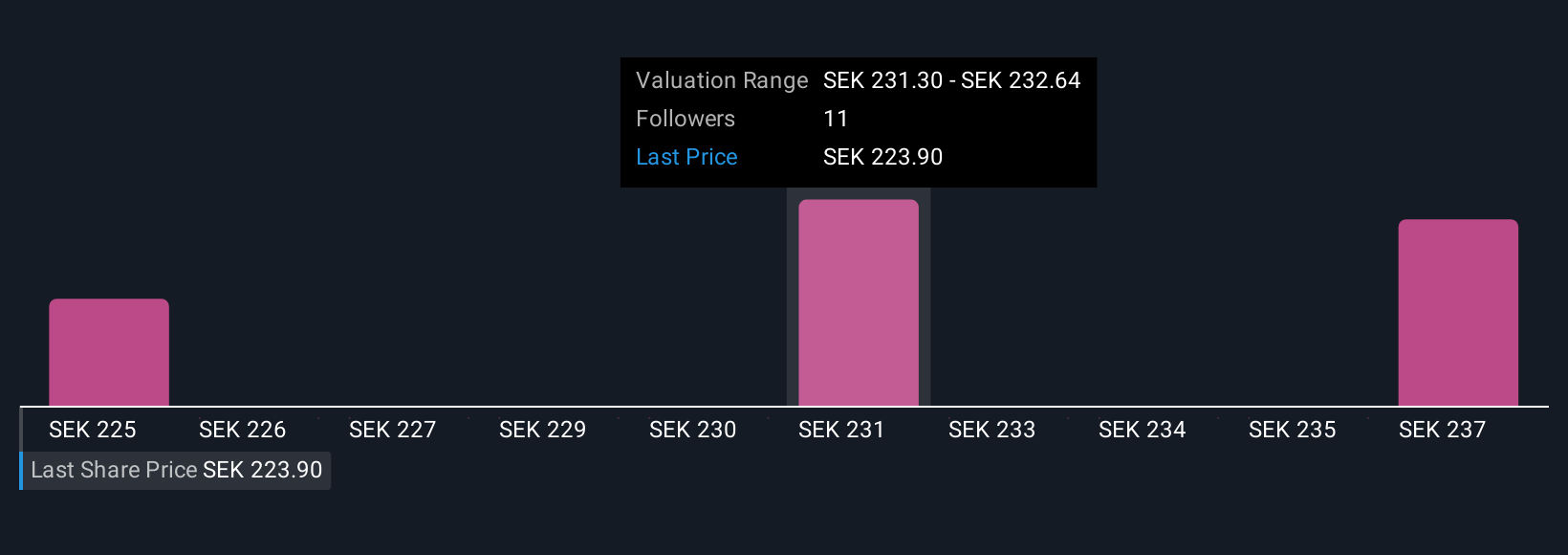
Task: Select the SEK 235 axis label
Action: tap(1292, 430)
